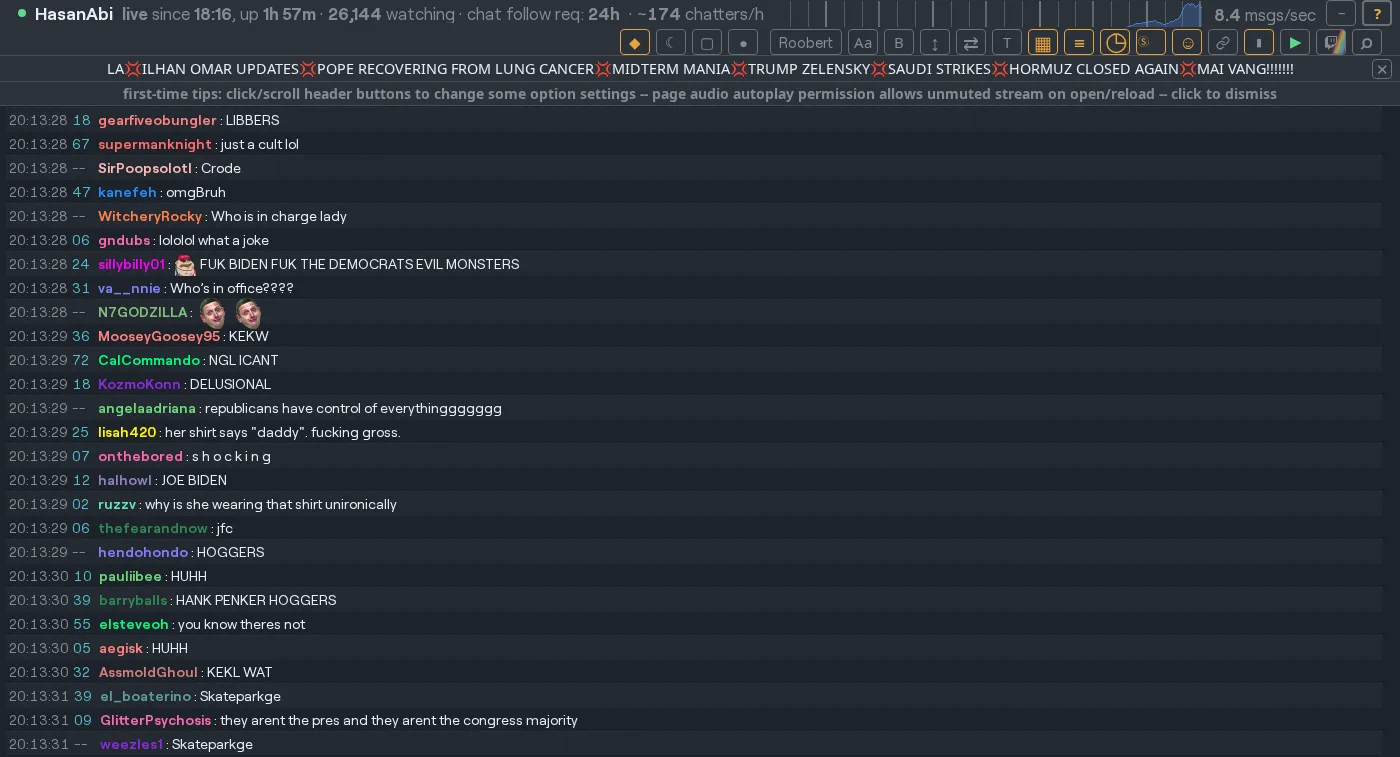Screen dimensions: 1400x757
Task: Click username lisah420
Action: tap(127, 432)
